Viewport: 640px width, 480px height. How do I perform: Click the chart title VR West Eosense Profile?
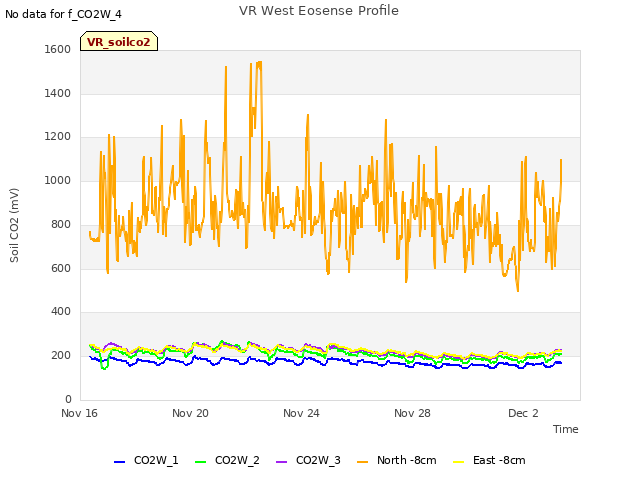319,11
